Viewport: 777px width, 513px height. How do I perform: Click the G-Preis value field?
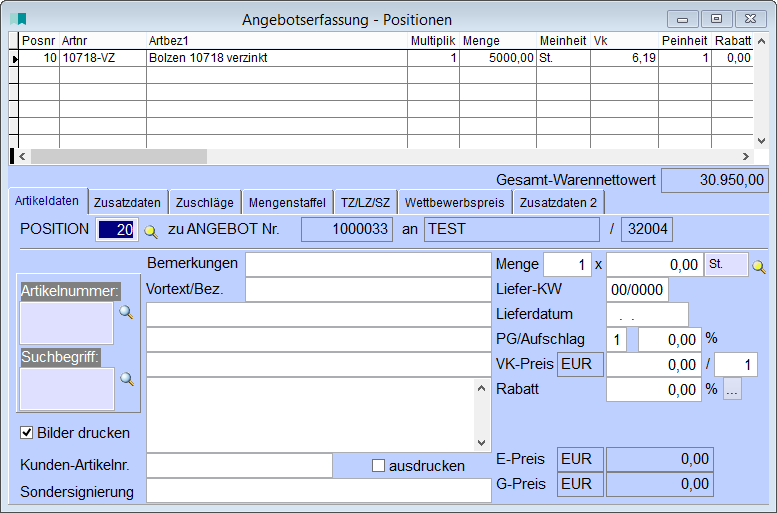pyautogui.click(x=660, y=484)
